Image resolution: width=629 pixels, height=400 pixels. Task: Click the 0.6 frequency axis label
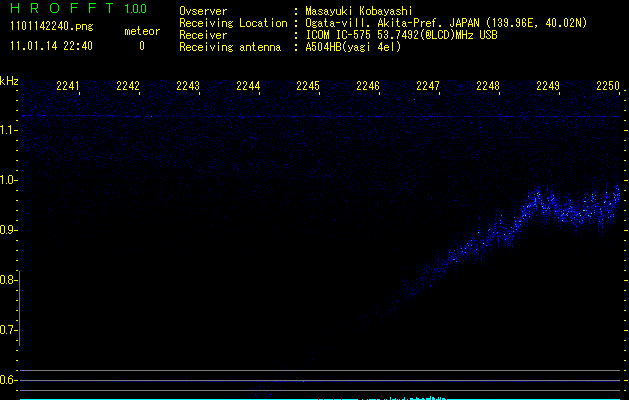click(8, 380)
